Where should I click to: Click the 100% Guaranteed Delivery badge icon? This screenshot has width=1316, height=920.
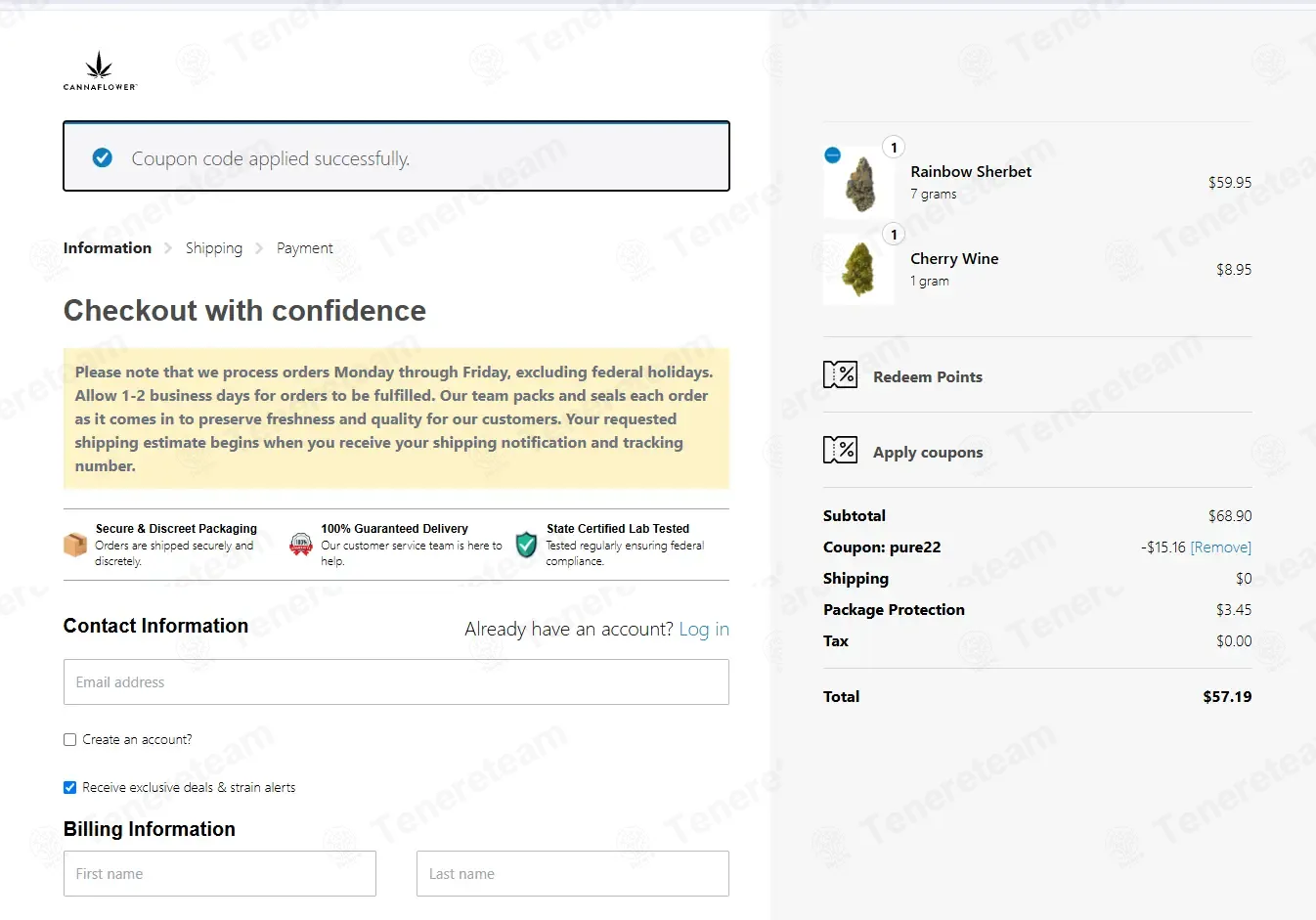tap(301, 545)
